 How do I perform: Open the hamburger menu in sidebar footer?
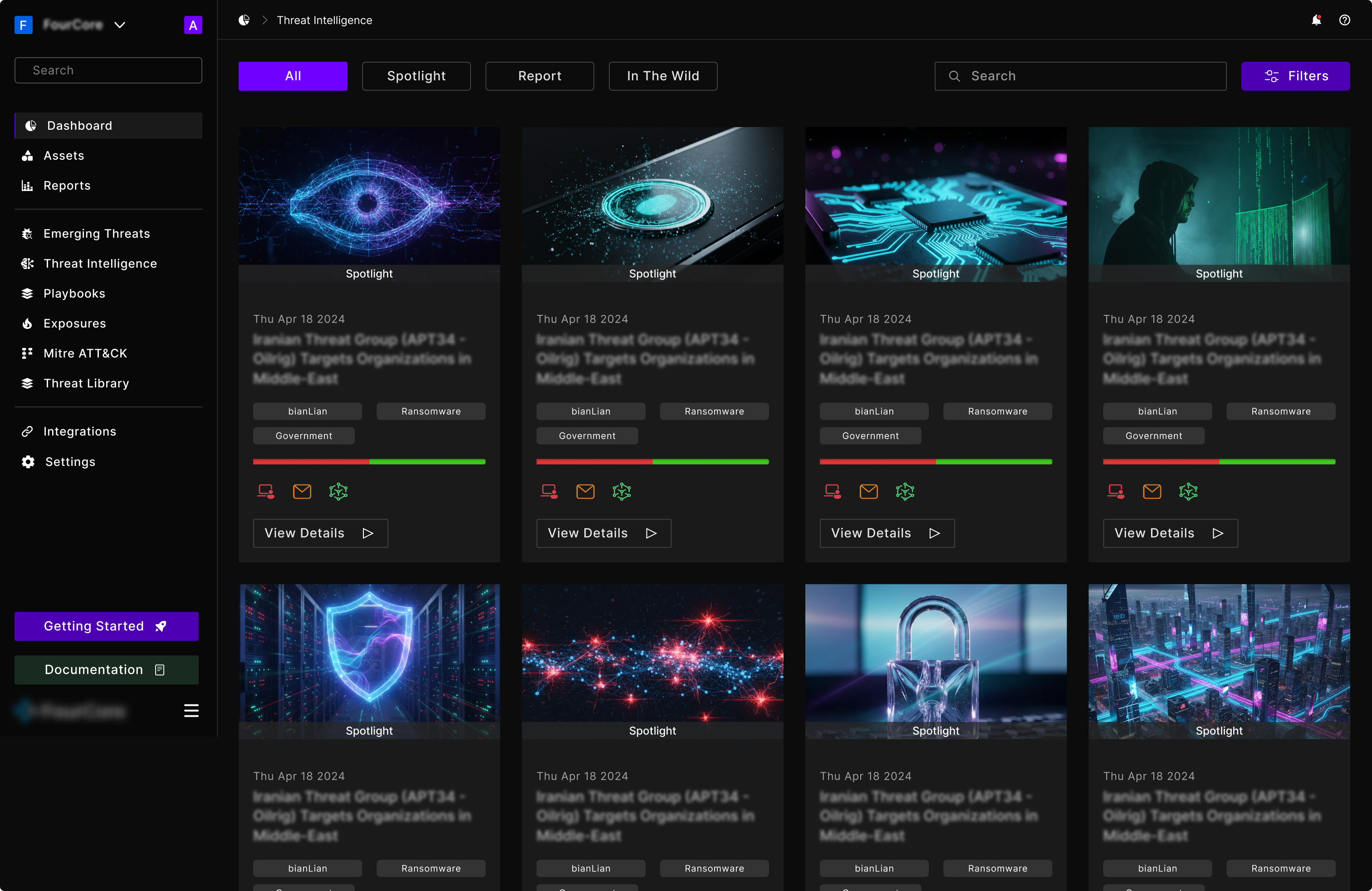(x=191, y=710)
